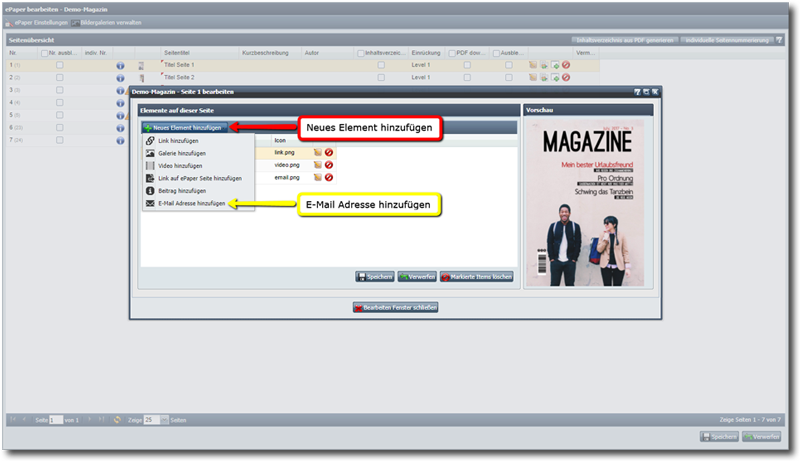Click page thumbnail icon of Titel Seite 2
The image size is (800, 461).
point(142,78)
